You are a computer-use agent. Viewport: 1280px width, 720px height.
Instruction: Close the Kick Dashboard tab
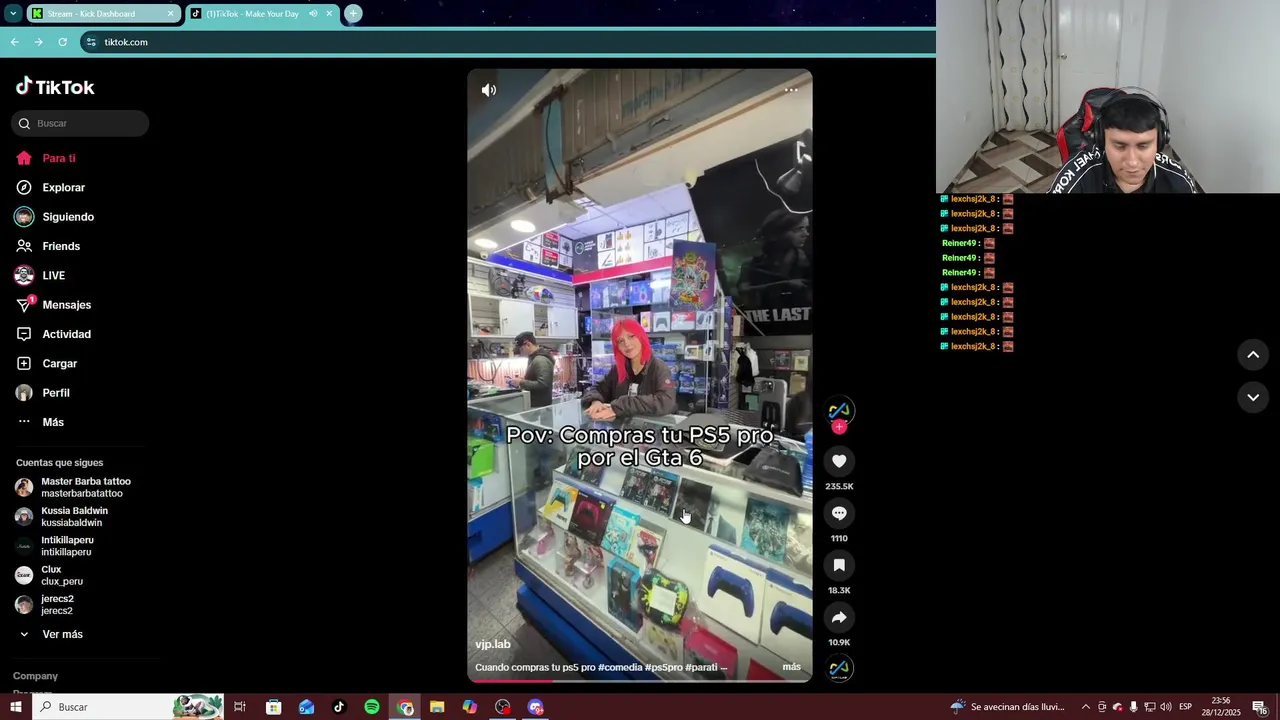click(x=170, y=14)
